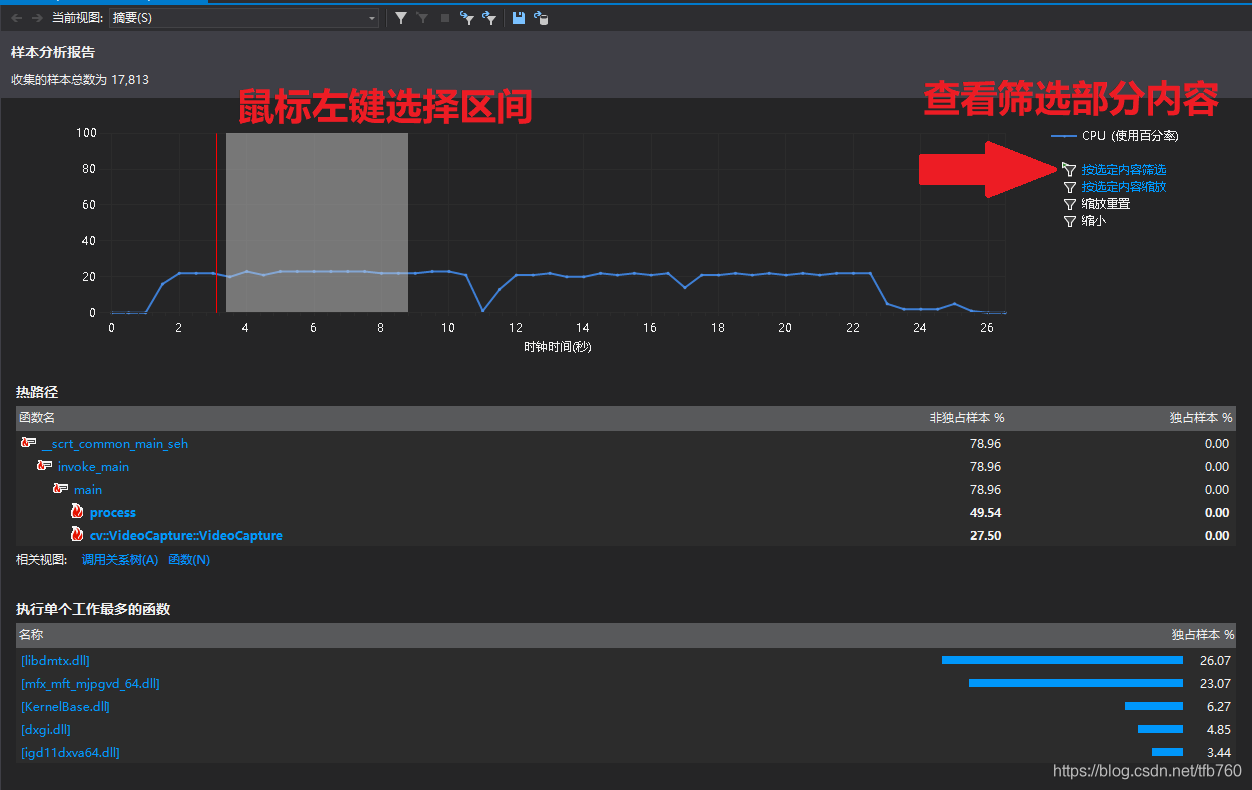Open the process hot path function

click(113, 513)
